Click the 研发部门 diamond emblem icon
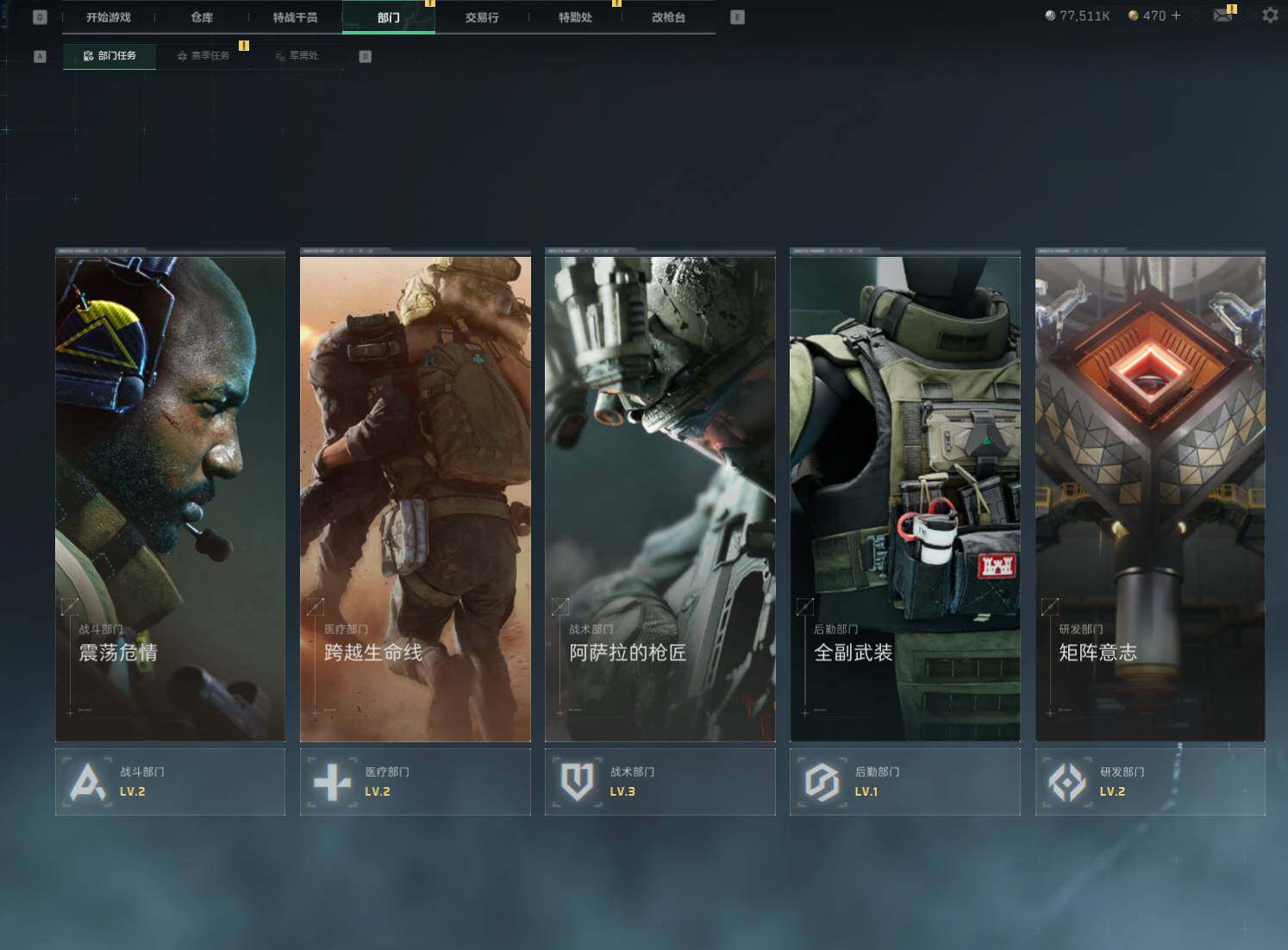The image size is (1288, 950). click(x=1067, y=782)
